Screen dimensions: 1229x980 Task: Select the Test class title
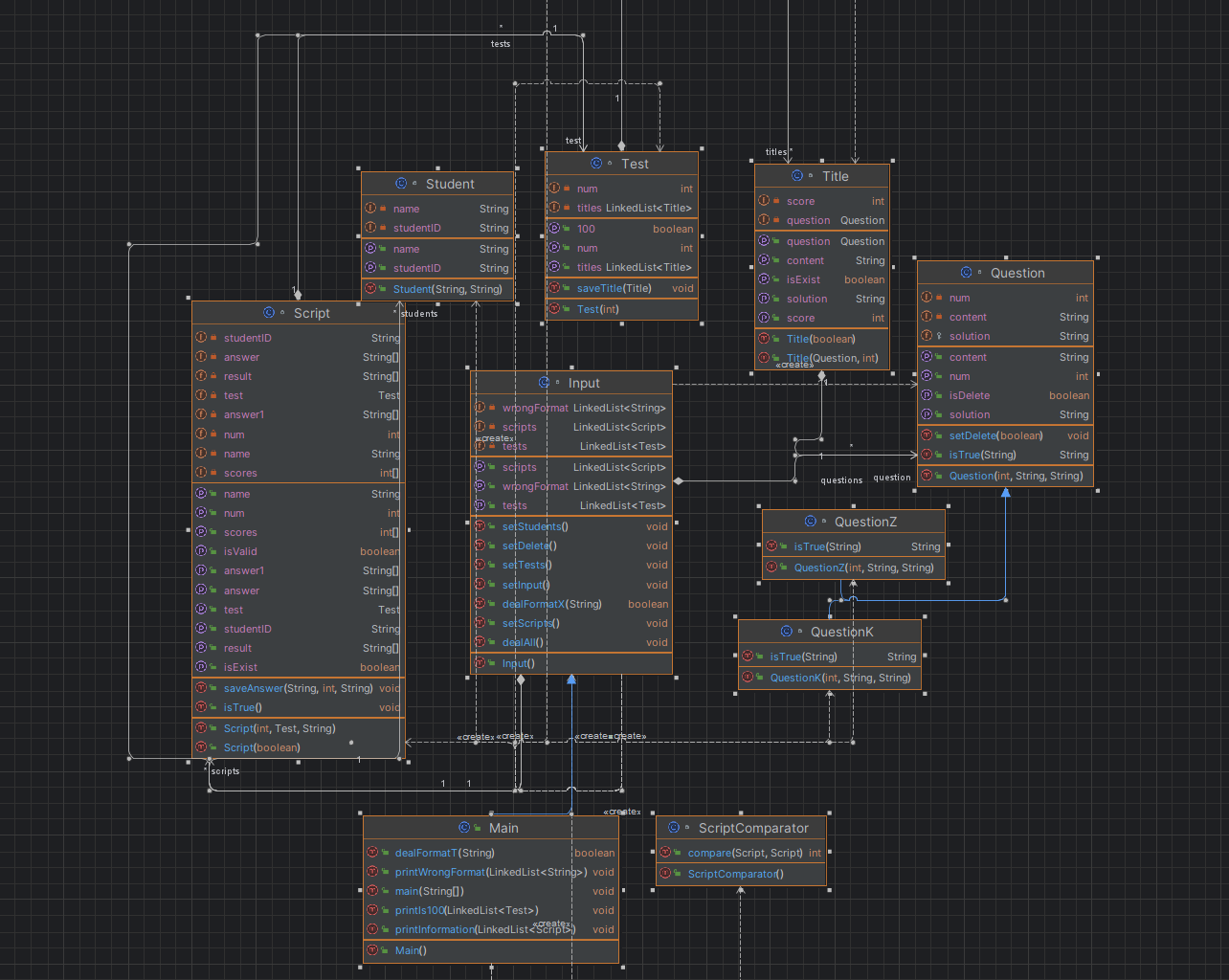pyautogui.click(x=635, y=164)
